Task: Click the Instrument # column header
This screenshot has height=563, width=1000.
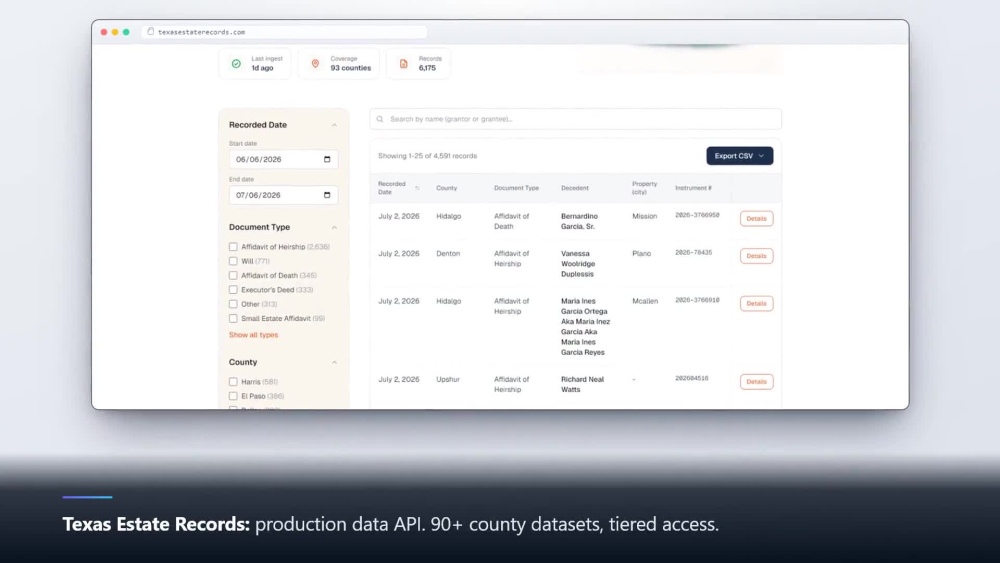Action: 693,188
